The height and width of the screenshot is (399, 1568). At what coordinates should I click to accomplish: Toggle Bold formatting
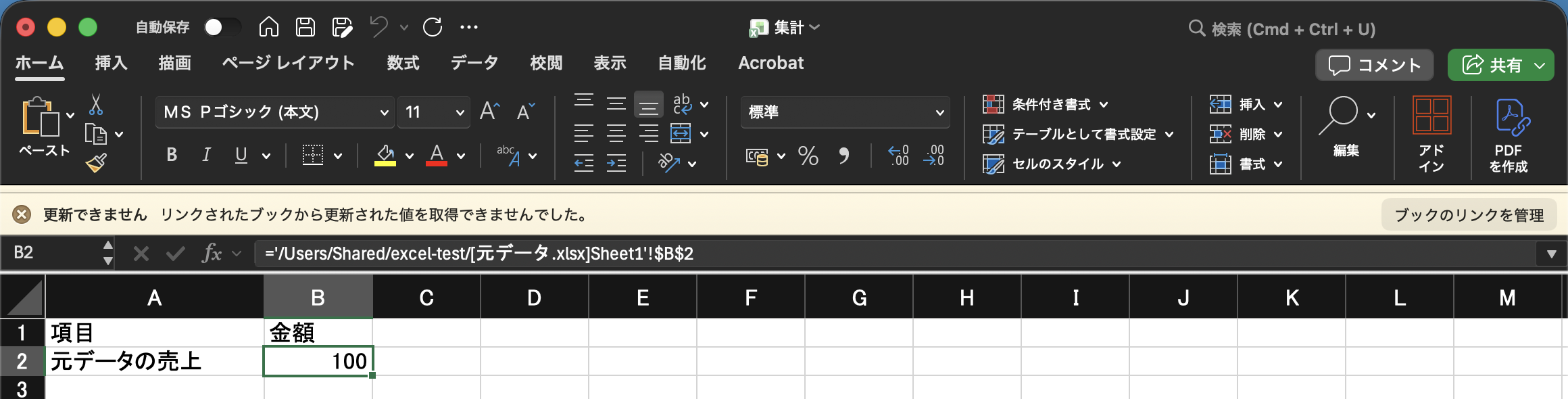[172, 155]
